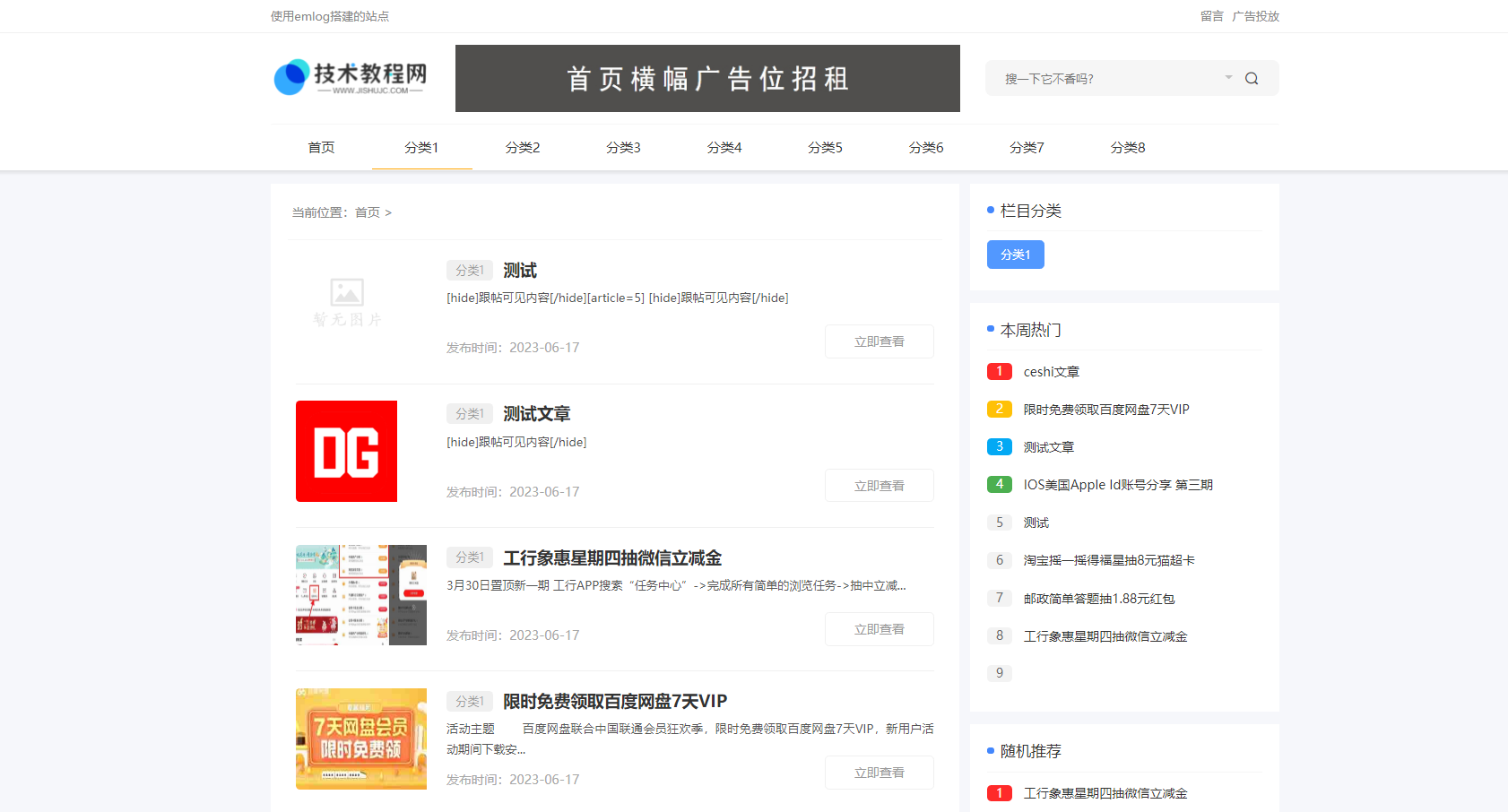Click the red DG article thumbnail
Screen dimensions: 1508x812
pyautogui.click(x=346, y=451)
